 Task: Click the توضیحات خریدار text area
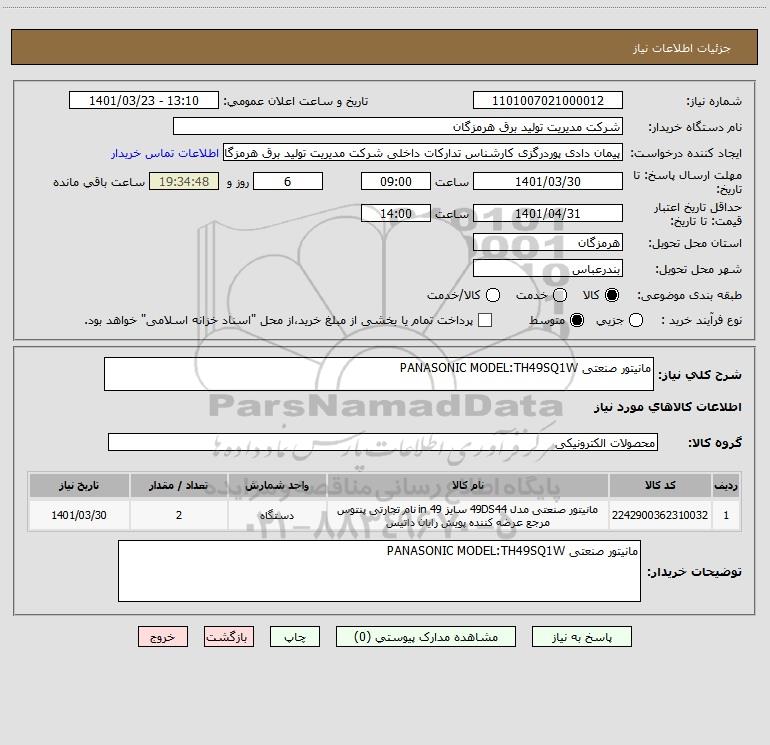pyautogui.click(x=379, y=571)
